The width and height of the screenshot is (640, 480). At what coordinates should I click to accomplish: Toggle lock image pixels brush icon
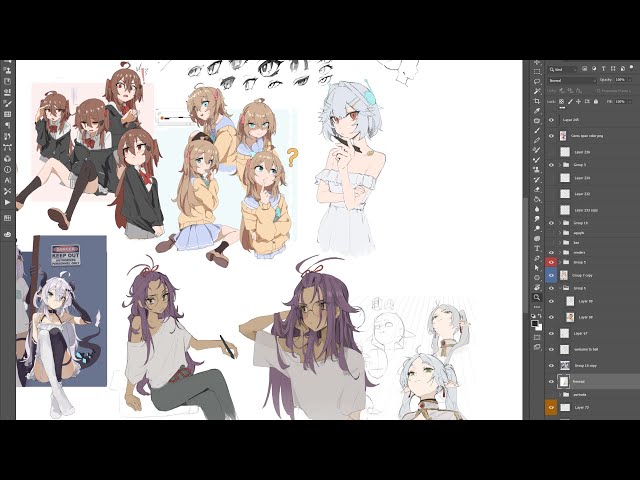[570, 101]
